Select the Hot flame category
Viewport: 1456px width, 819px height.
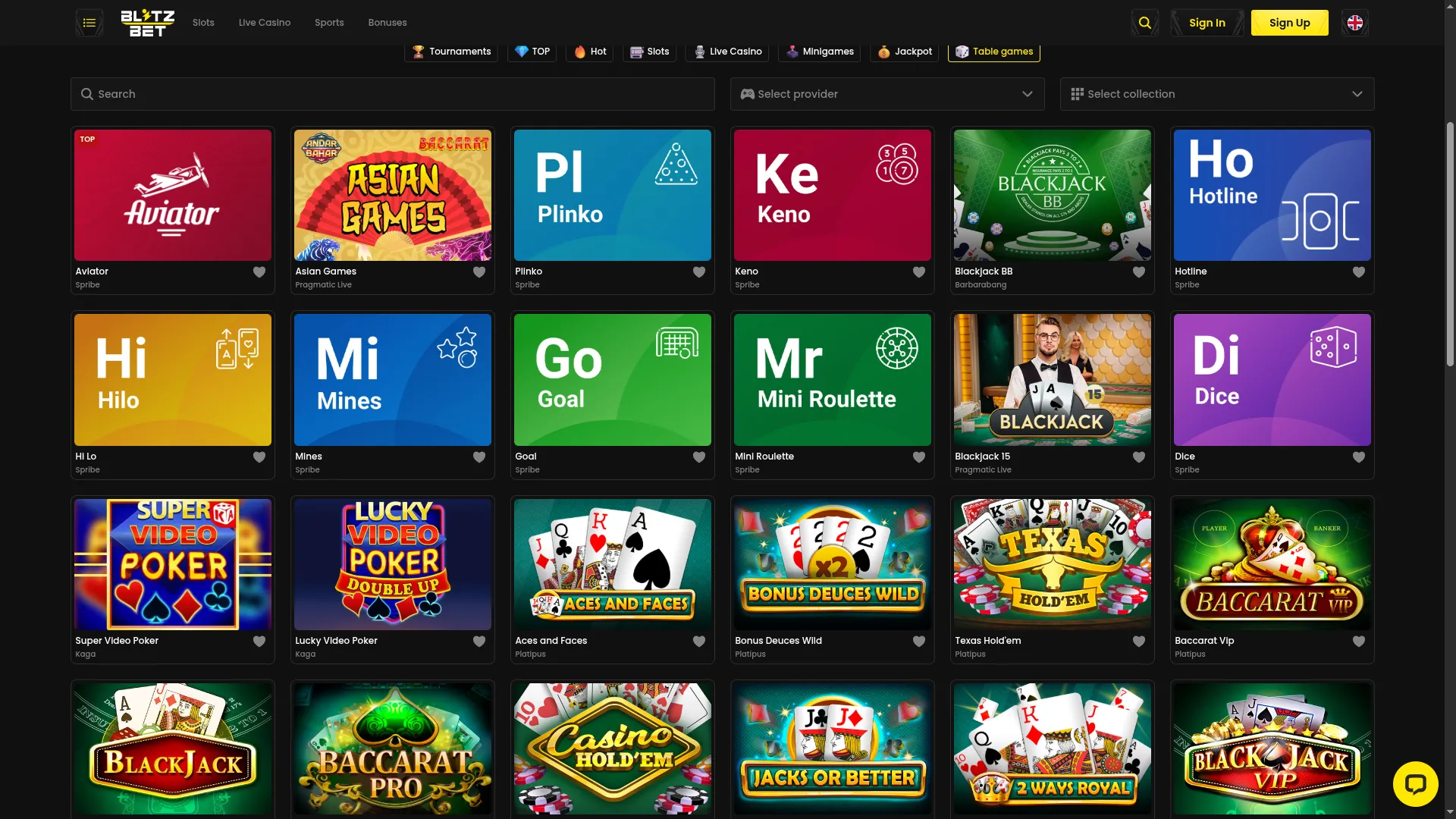589,52
